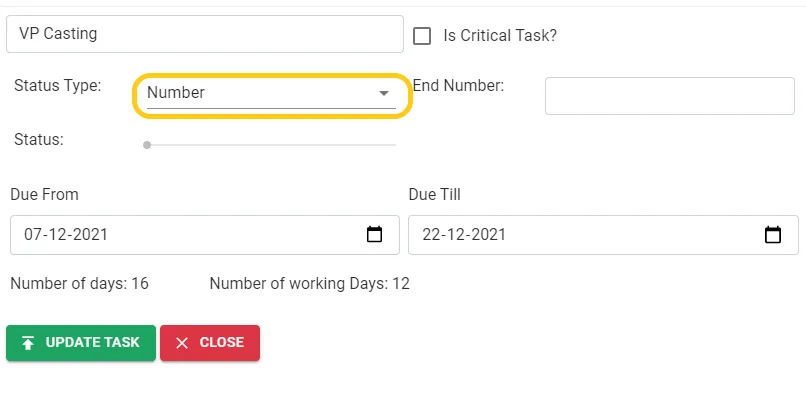Click the 'Number of days: 16' text
806x408 pixels.
(79, 284)
